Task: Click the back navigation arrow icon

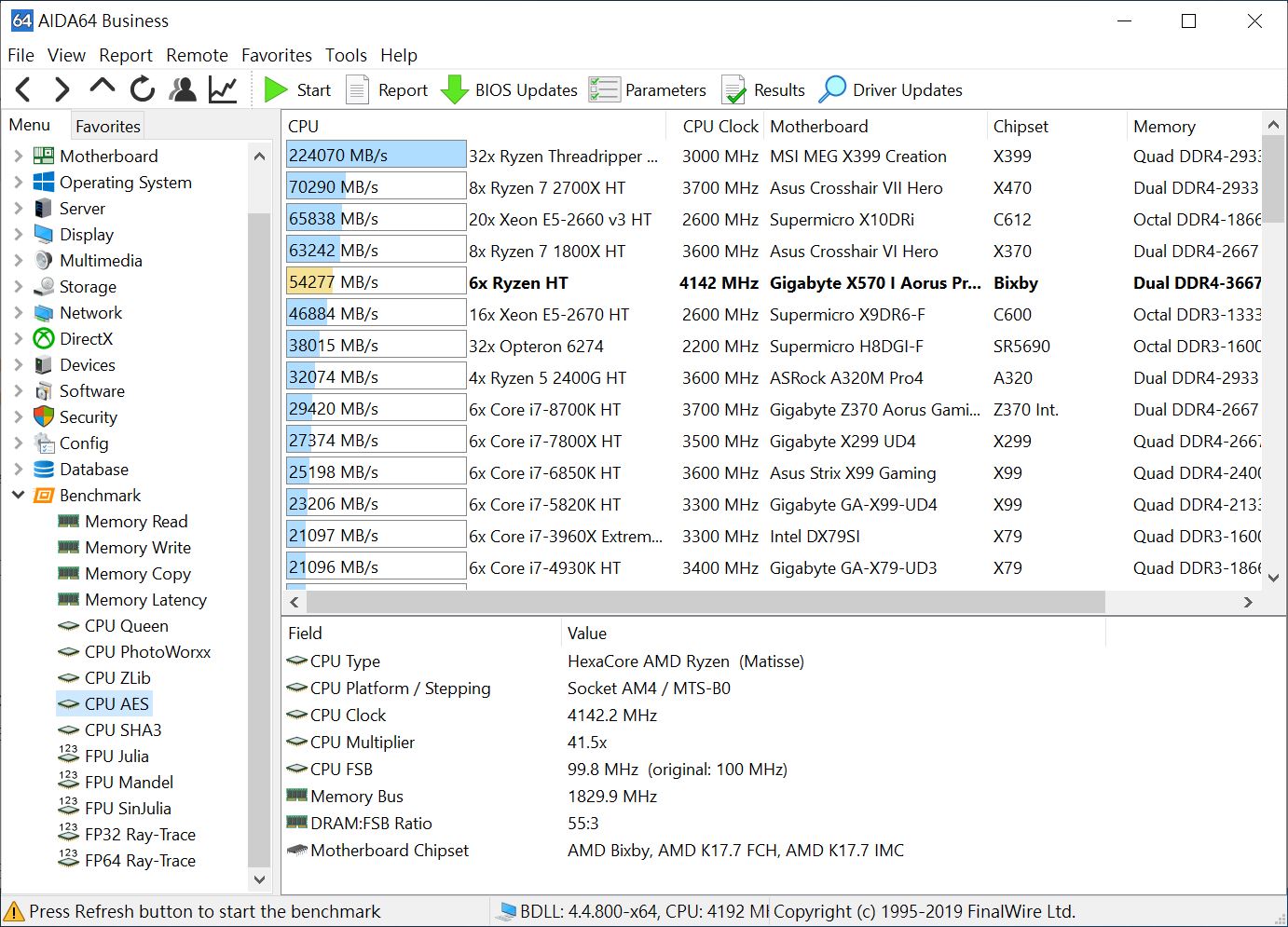Action: (22, 89)
